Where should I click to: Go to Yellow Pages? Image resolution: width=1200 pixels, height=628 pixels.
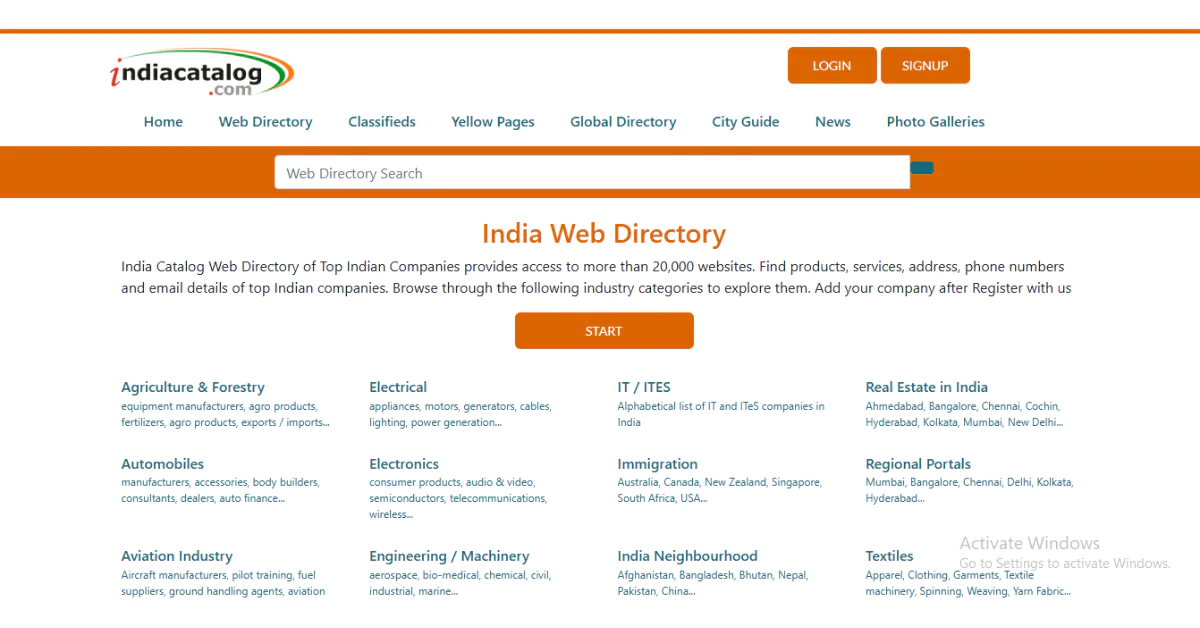[x=492, y=121]
